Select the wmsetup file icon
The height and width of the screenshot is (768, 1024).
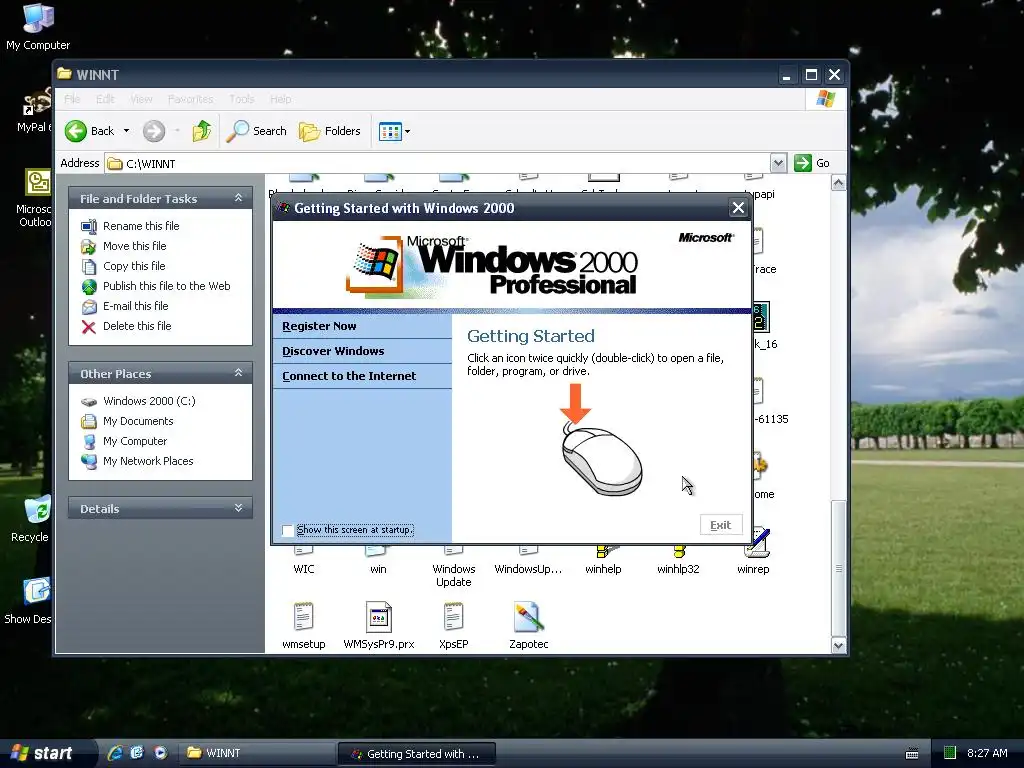pos(304,616)
